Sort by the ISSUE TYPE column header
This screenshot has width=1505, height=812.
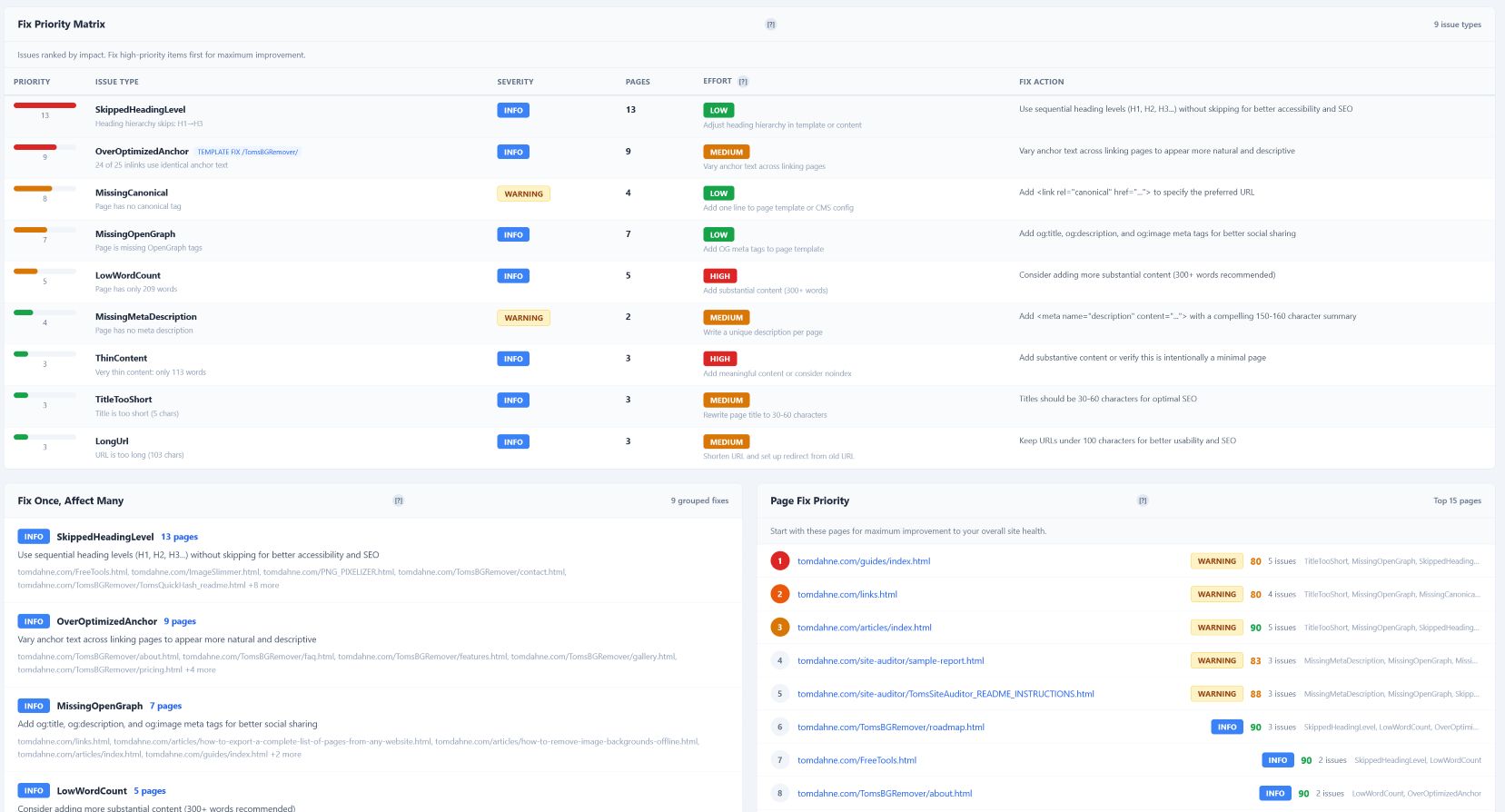[x=117, y=82]
